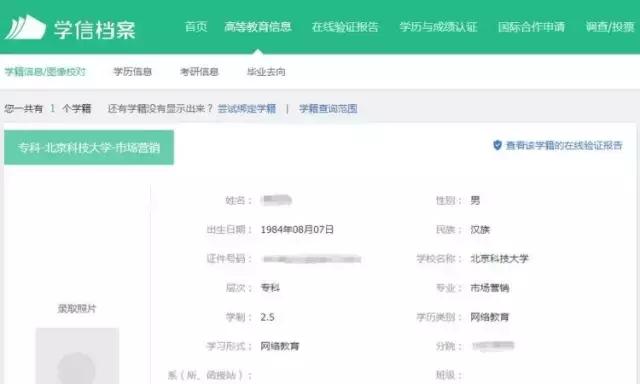Click the blurred 分院 value
This screenshot has width=640, height=384.
tap(493, 346)
